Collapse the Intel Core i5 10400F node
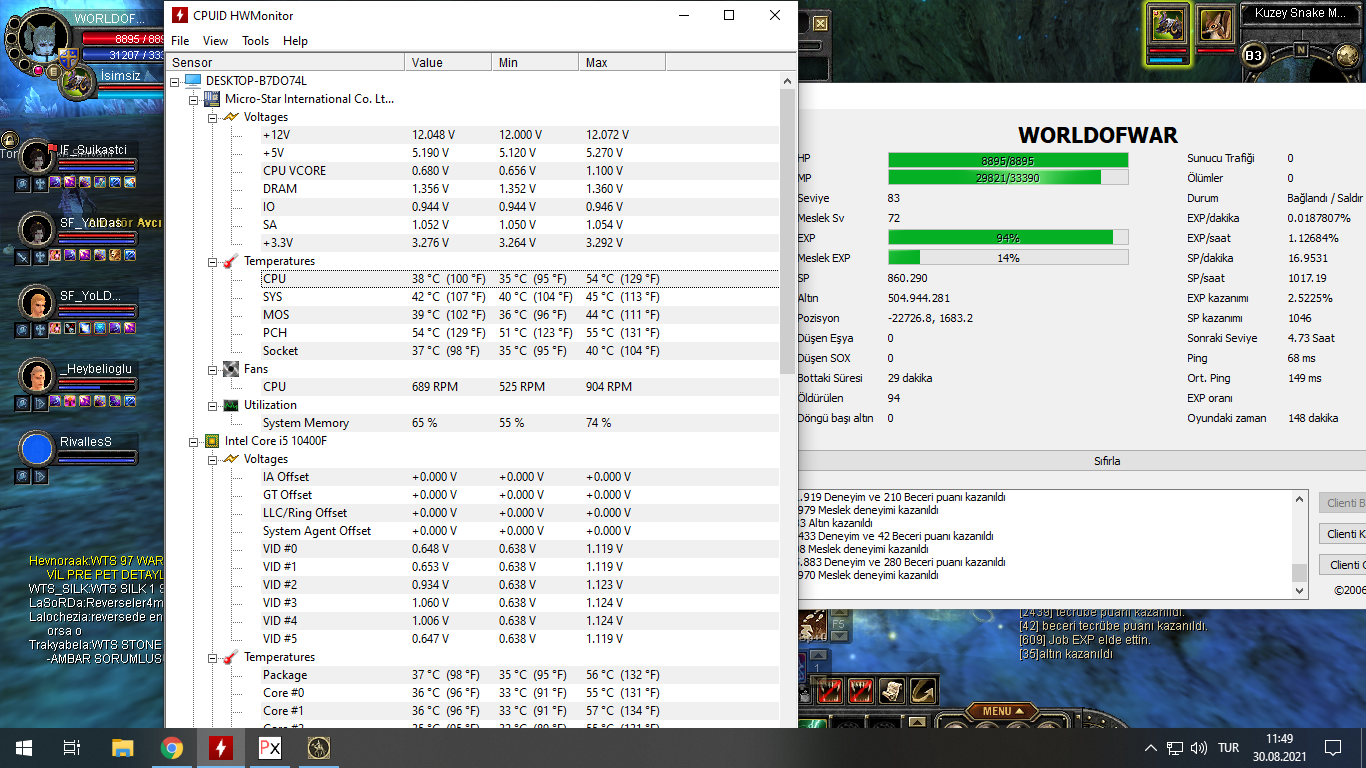 193,441
